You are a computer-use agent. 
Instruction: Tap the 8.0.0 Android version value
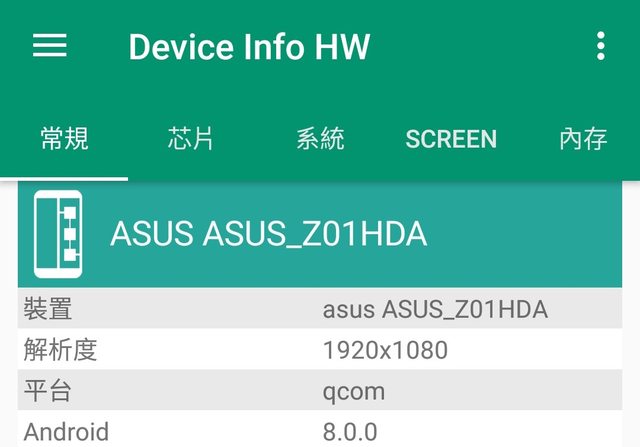[x=350, y=432]
